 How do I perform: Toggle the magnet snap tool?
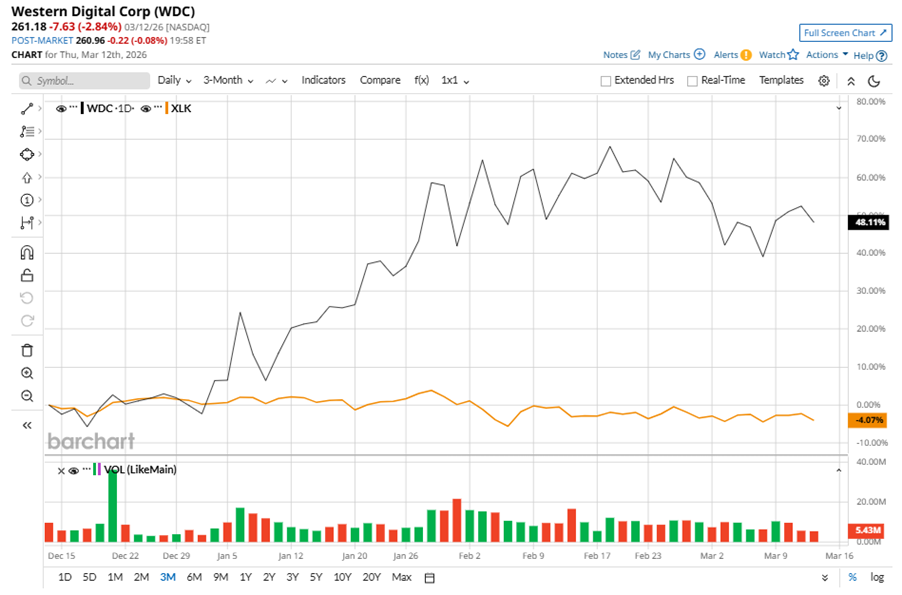coord(26,253)
